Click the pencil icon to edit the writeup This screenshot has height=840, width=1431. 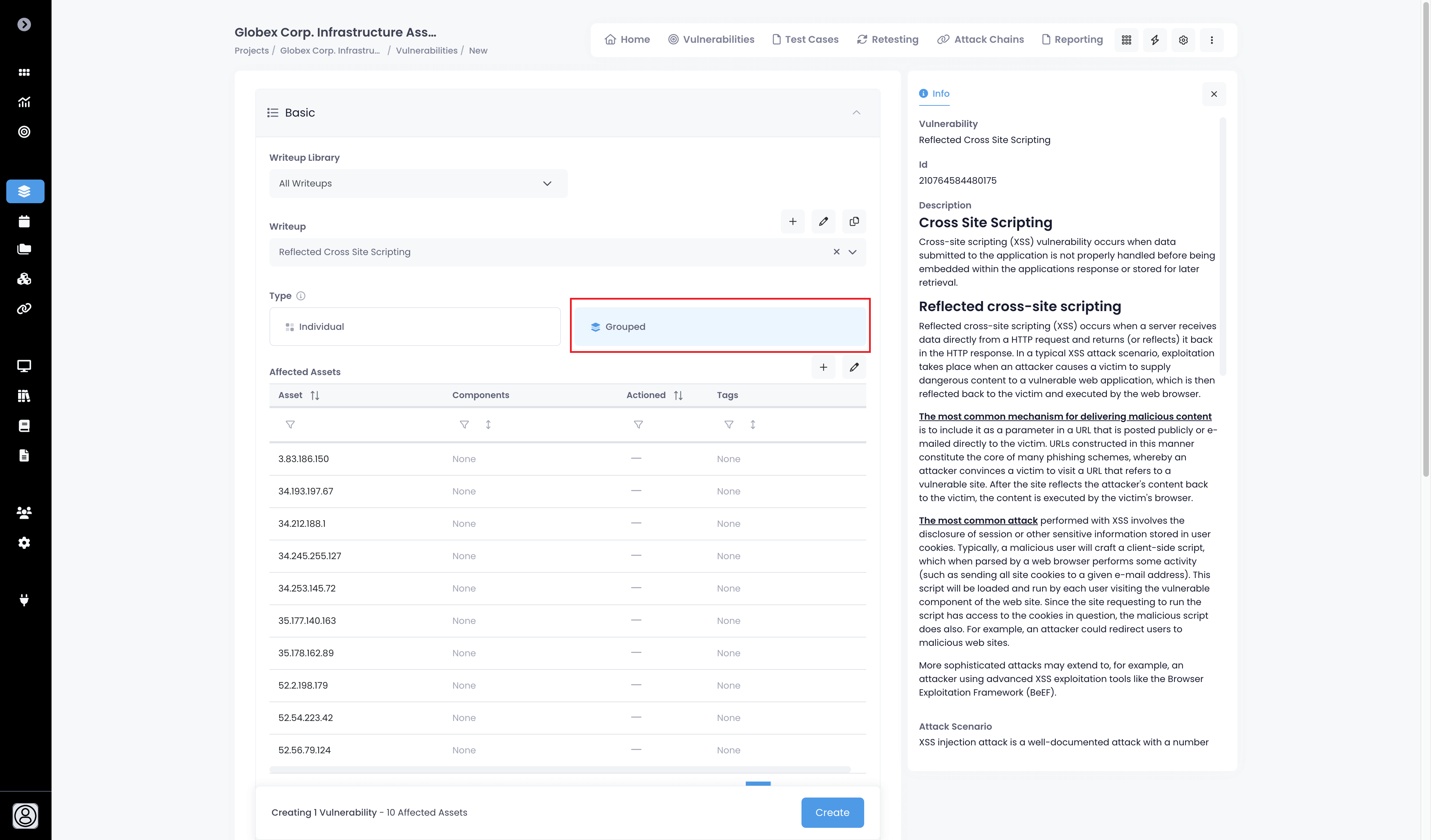point(823,221)
